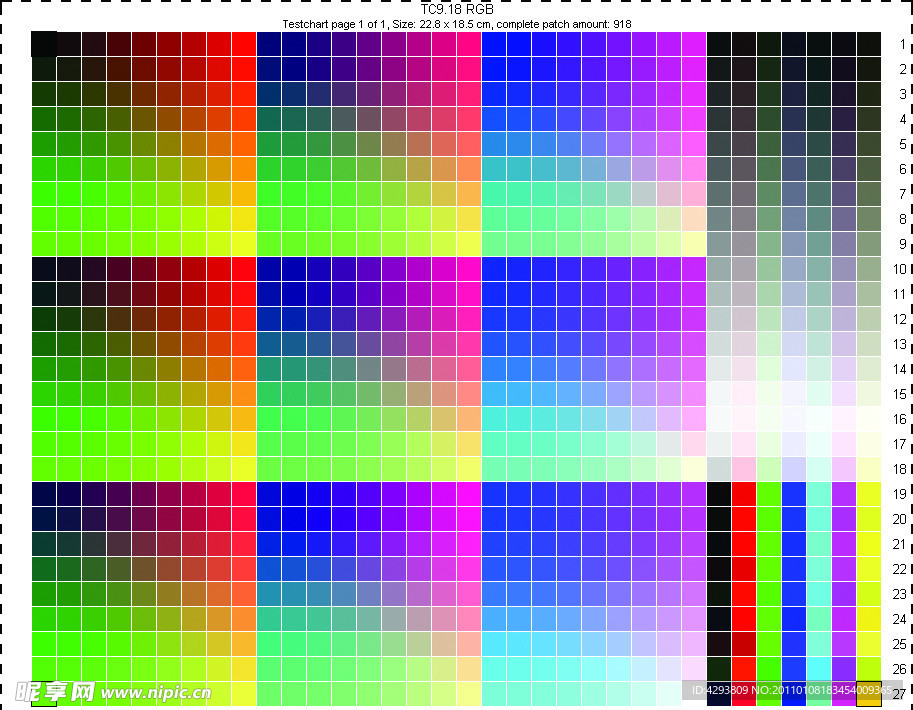
Task: Click the last patch in row 1 beside its number
Action: pyautogui.click(x=869, y=44)
